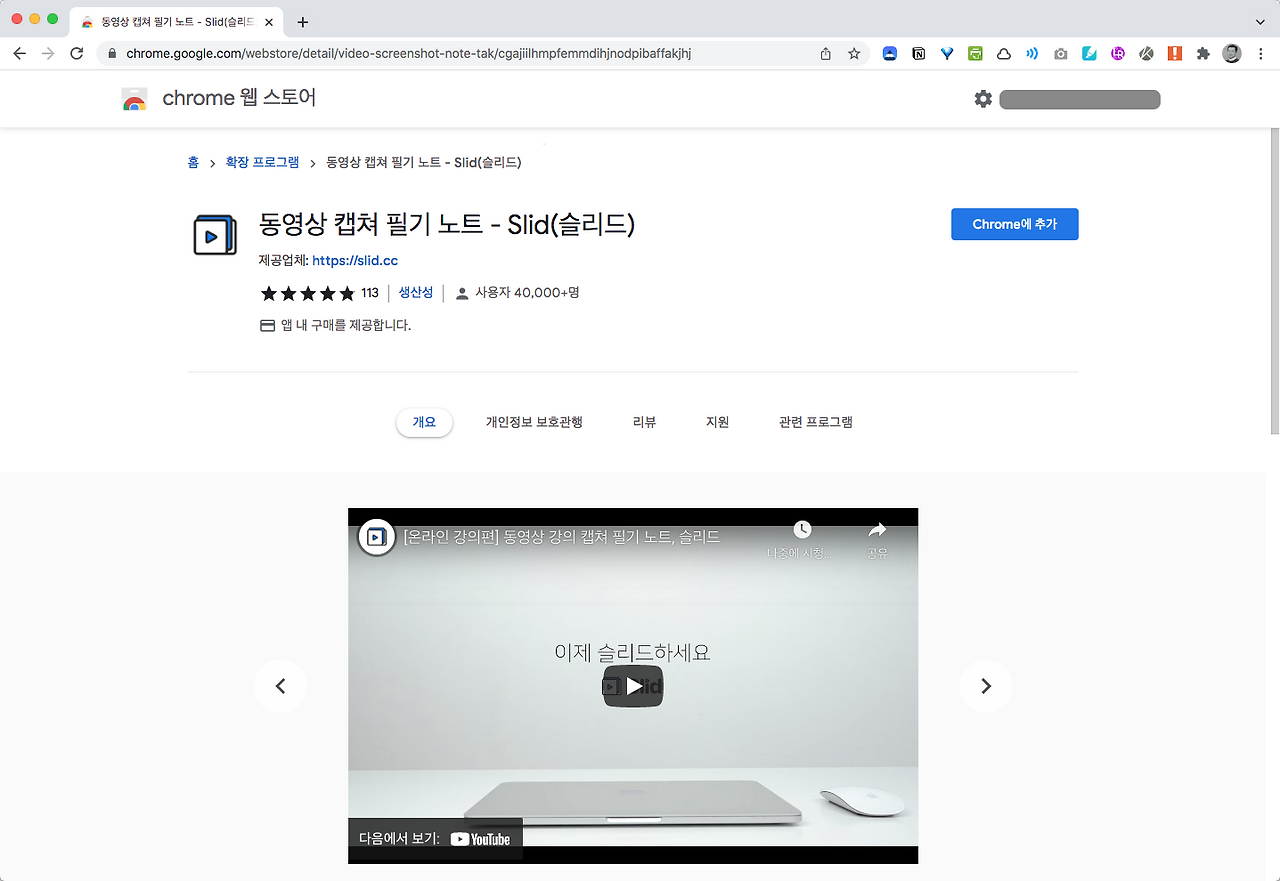The height and width of the screenshot is (881, 1280).
Task: Click the share page icon in address bar
Action: pyautogui.click(x=825, y=54)
